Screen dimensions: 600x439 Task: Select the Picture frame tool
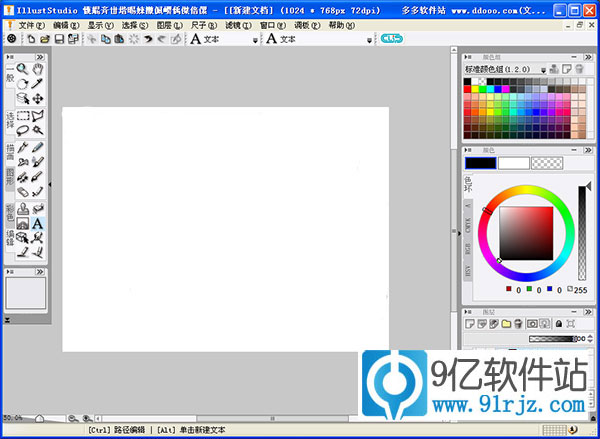tap(23, 223)
